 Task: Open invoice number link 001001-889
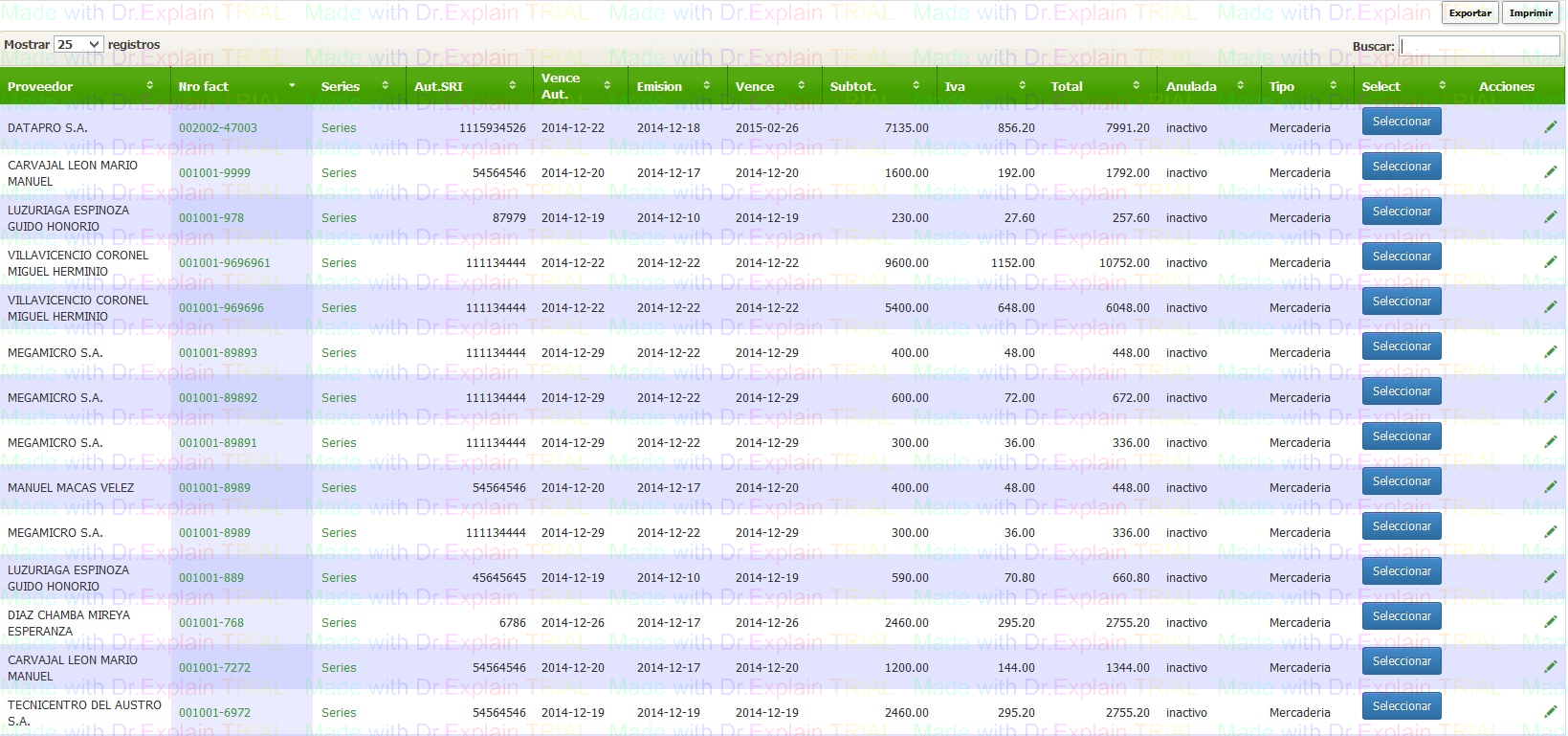(211, 578)
